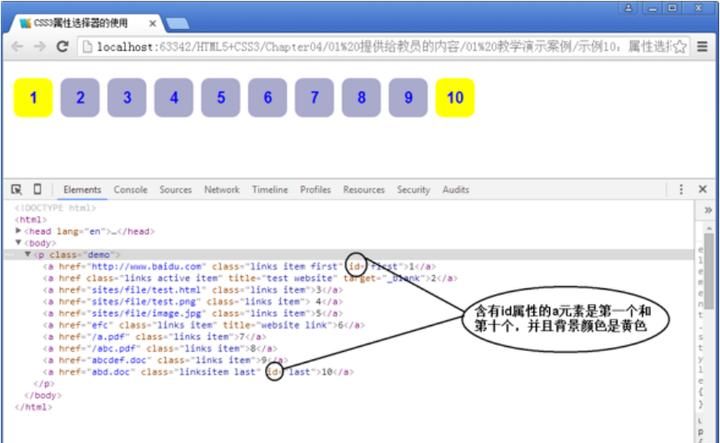Screen dimensions: 720x443
Task: Expand the DevTools sidebar with double chevron
Action: click(x=708, y=210)
